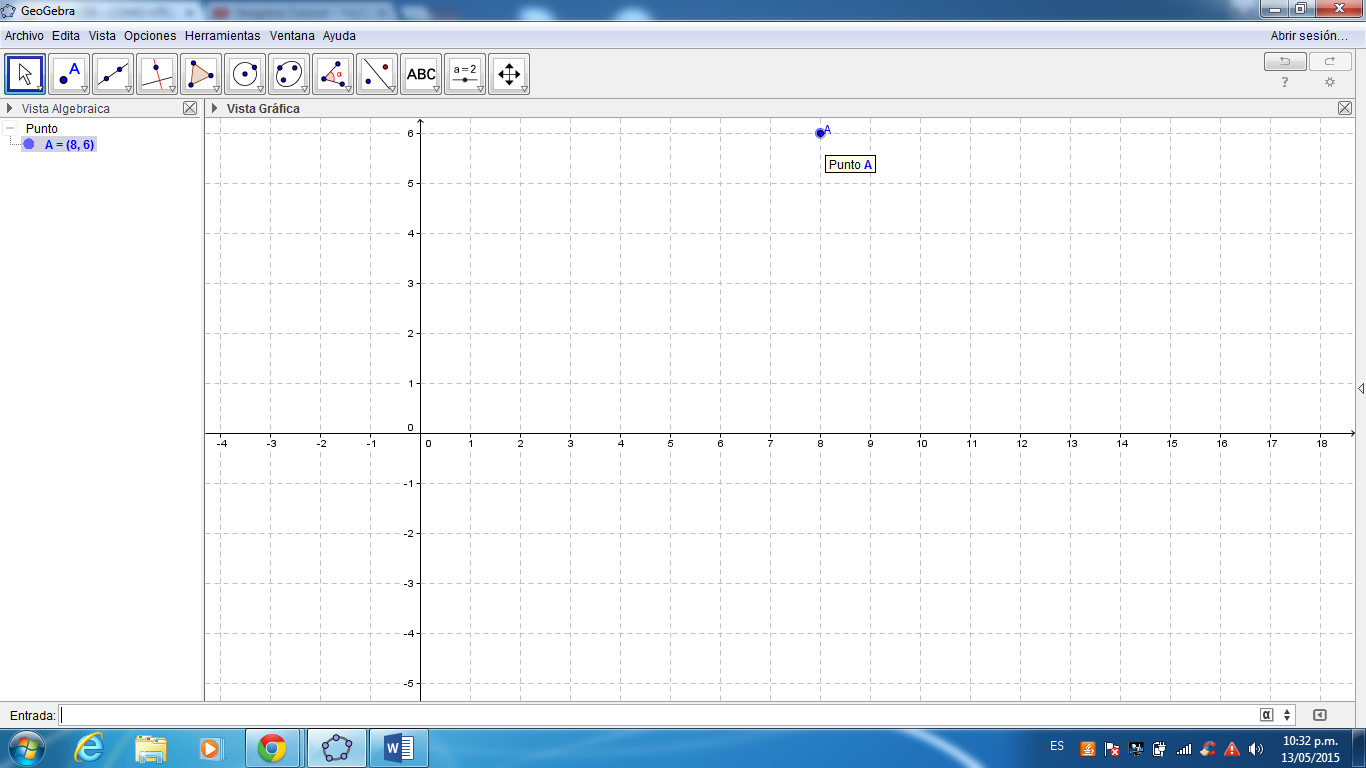Screen dimensions: 1366x768
Task: Open the graphics view settings gear
Action: [x=1329, y=82]
